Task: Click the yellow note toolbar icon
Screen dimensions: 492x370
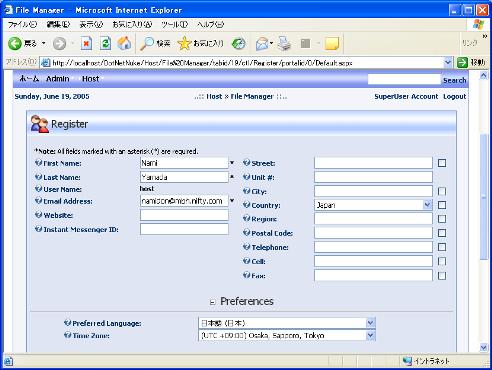Action: pyautogui.click(x=332, y=44)
